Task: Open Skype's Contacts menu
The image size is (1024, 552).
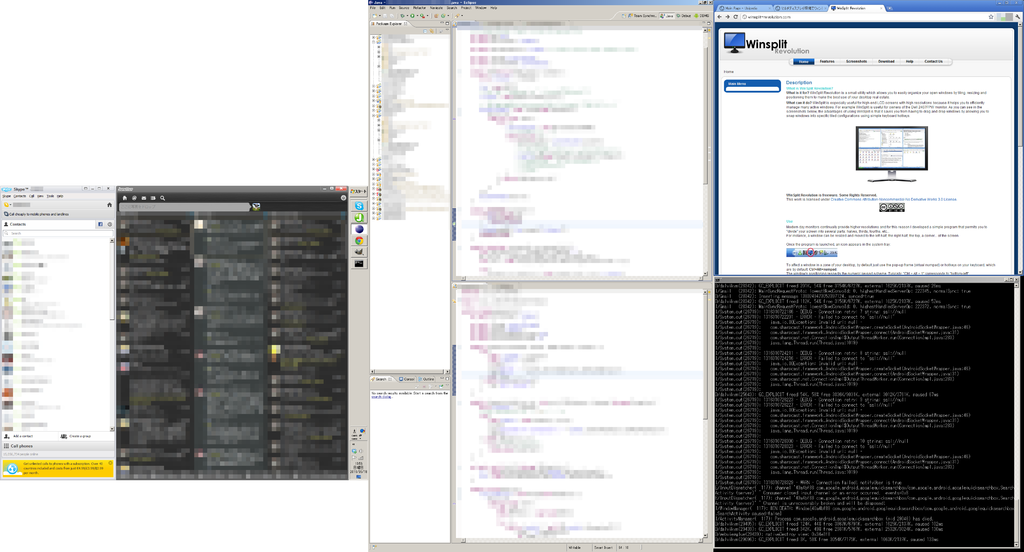Action: (20, 196)
